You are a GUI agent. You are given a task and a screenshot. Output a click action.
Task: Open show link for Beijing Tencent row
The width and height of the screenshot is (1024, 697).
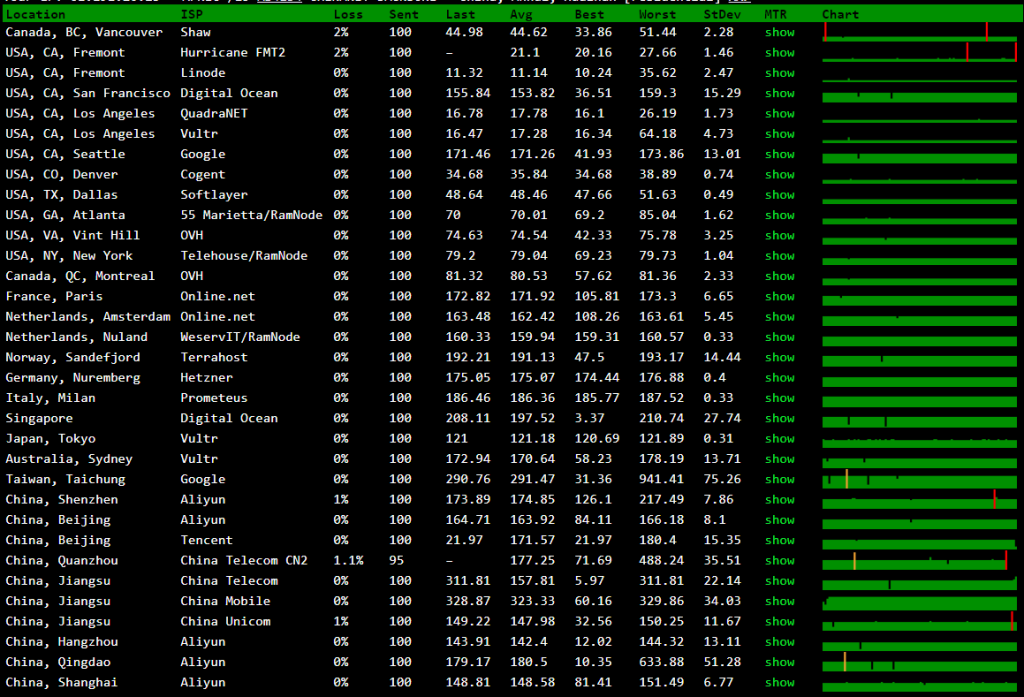coord(780,540)
